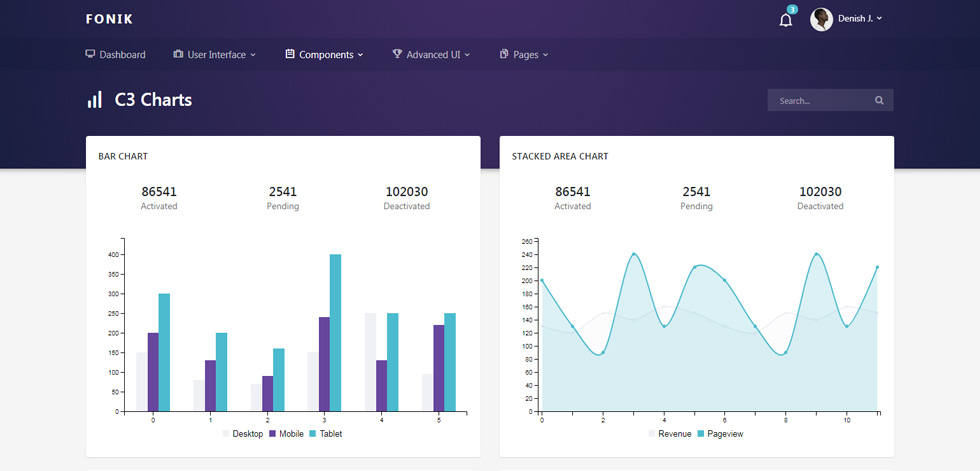Click the tallest Tablet bar at 400
Image resolution: width=980 pixels, height=471 pixels.
click(336, 332)
